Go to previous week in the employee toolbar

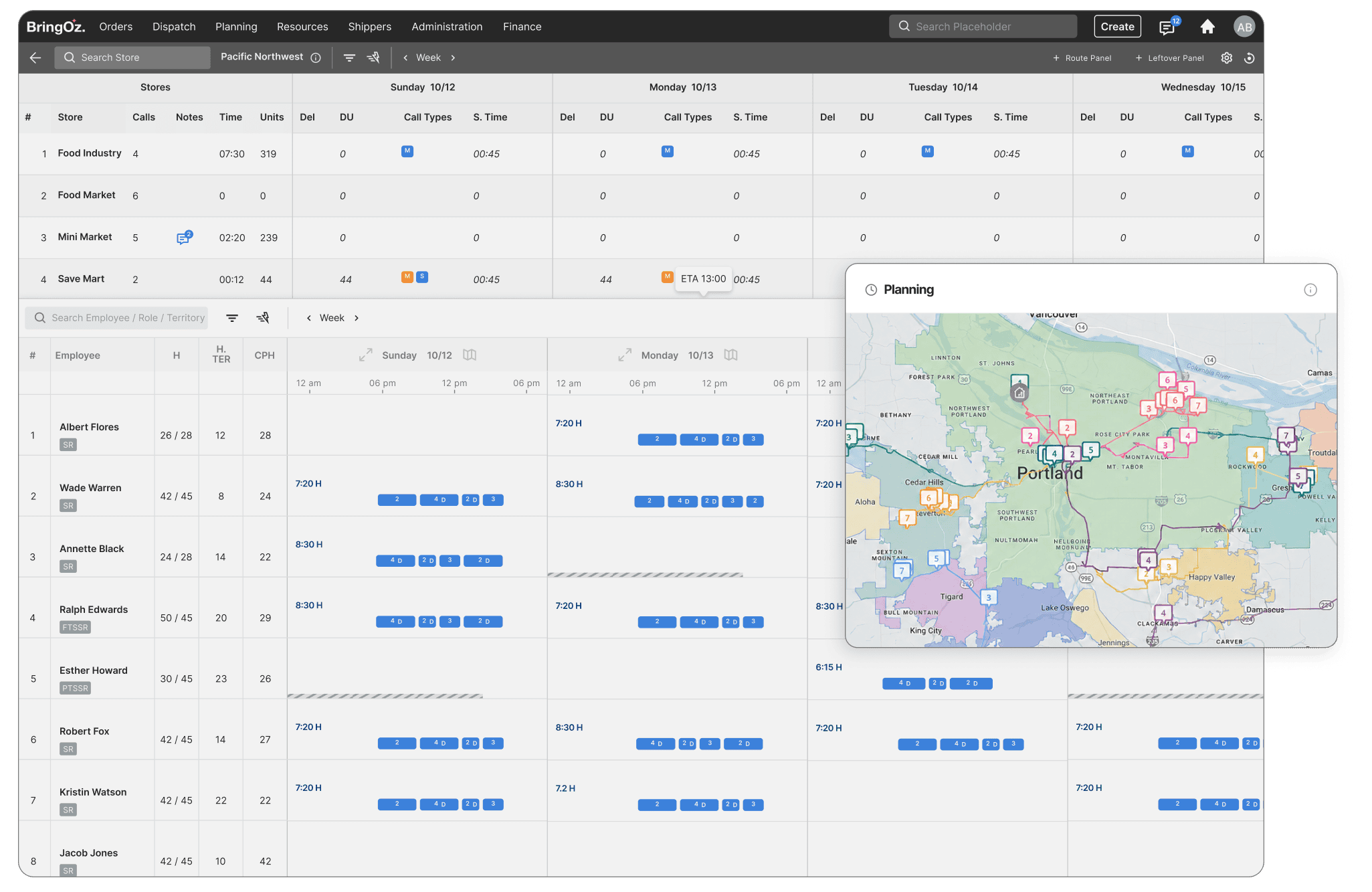pos(308,318)
